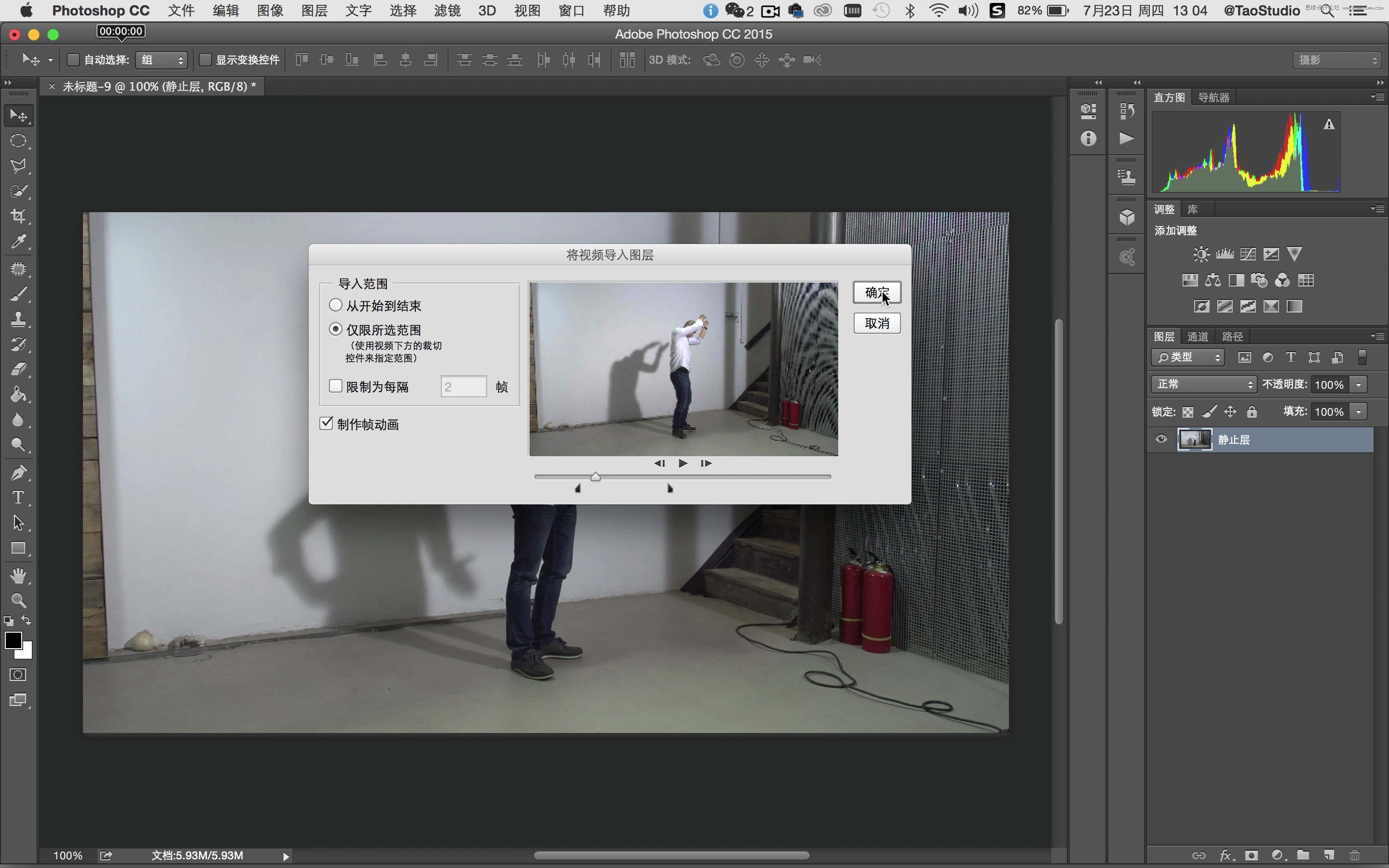Screen dimensions: 1389x868
Task: Click the 取消 button to cancel
Action: coord(877,323)
